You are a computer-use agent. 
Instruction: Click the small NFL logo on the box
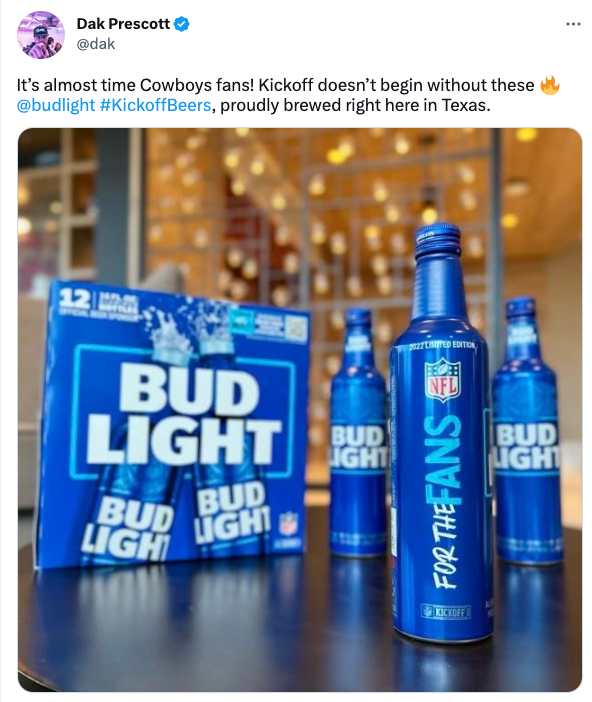click(x=288, y=522)
